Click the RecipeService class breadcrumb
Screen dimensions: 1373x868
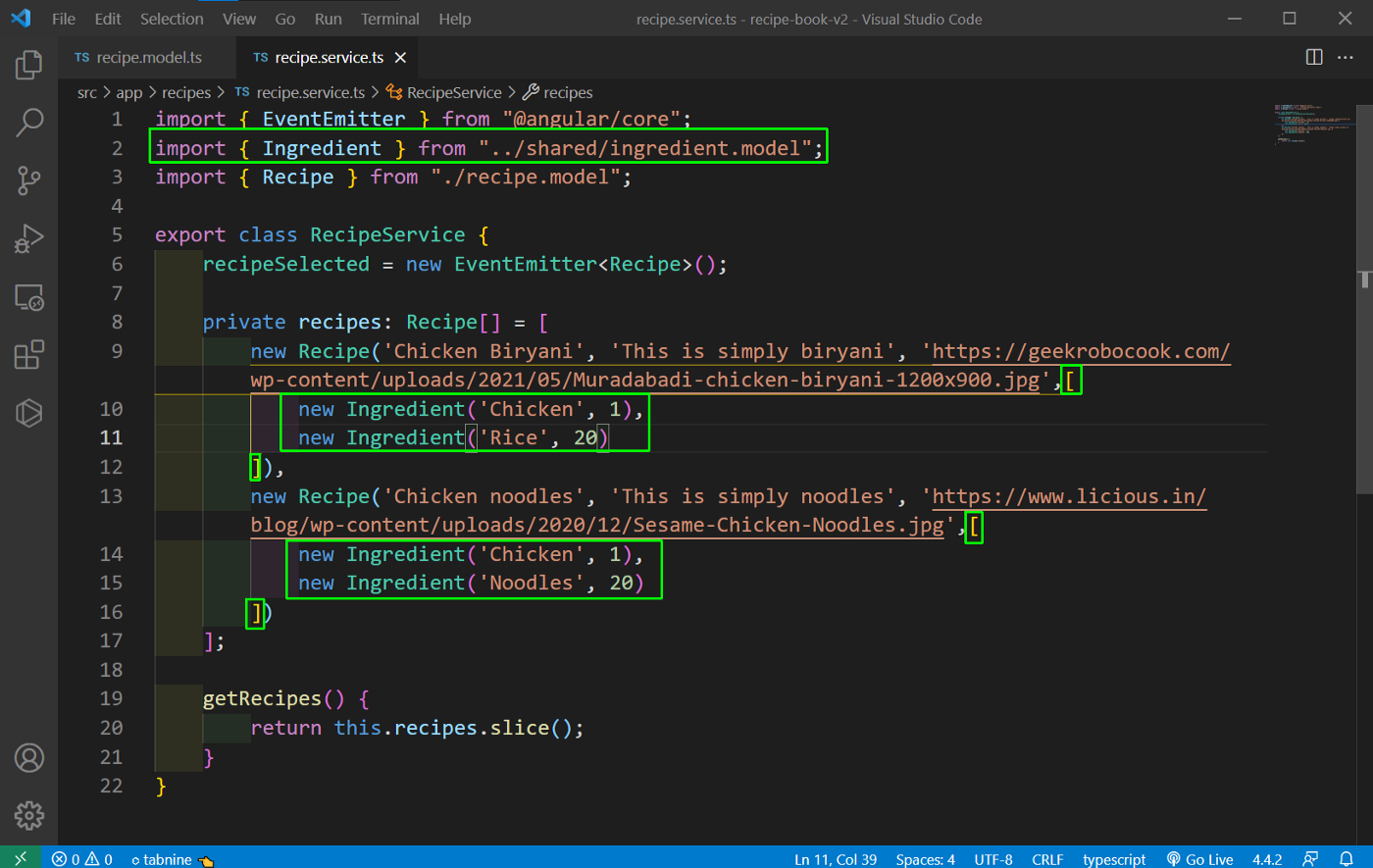click(x=443, y=92)
